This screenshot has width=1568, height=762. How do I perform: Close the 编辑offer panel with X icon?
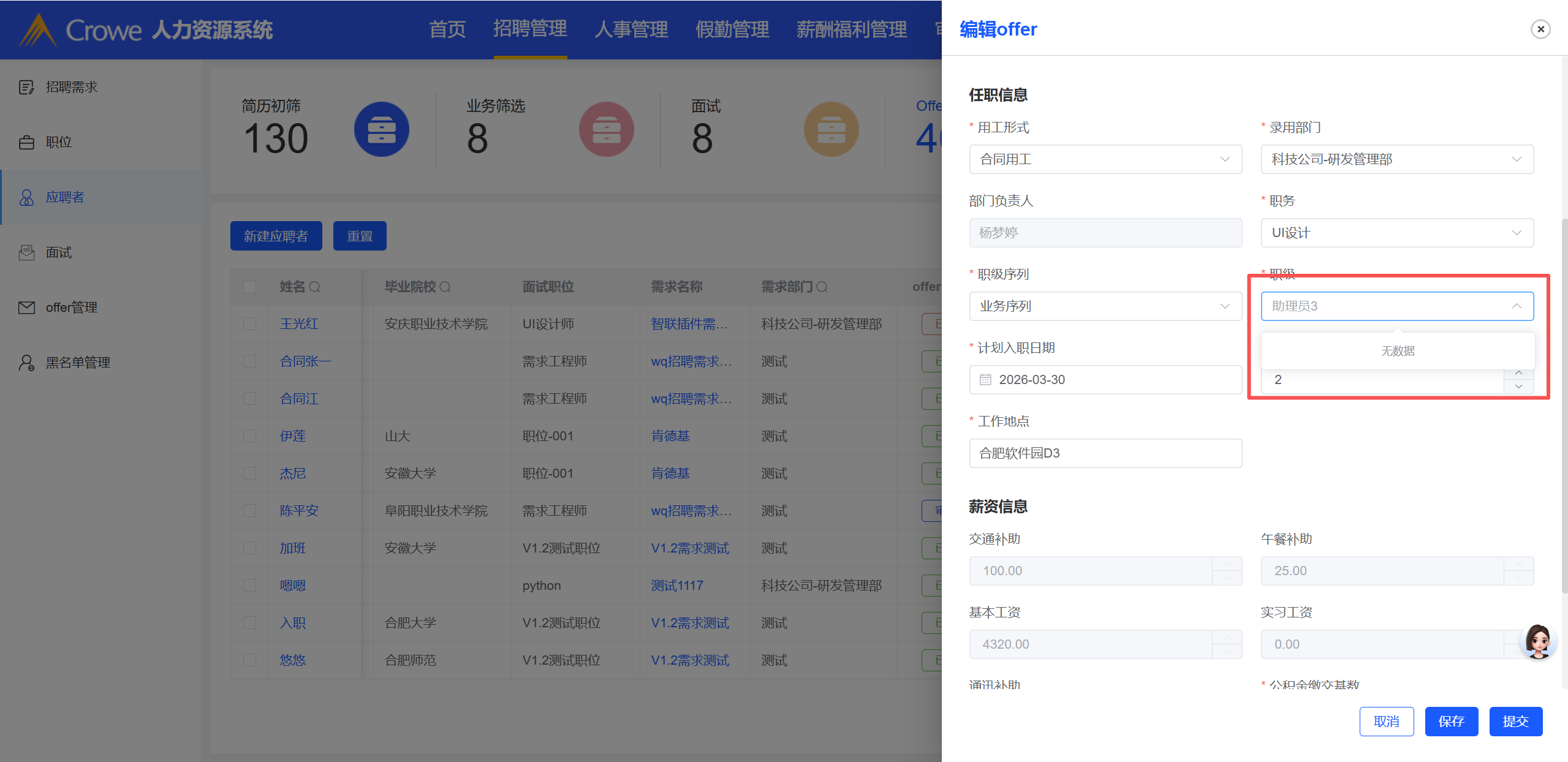tap(1540, 29)
